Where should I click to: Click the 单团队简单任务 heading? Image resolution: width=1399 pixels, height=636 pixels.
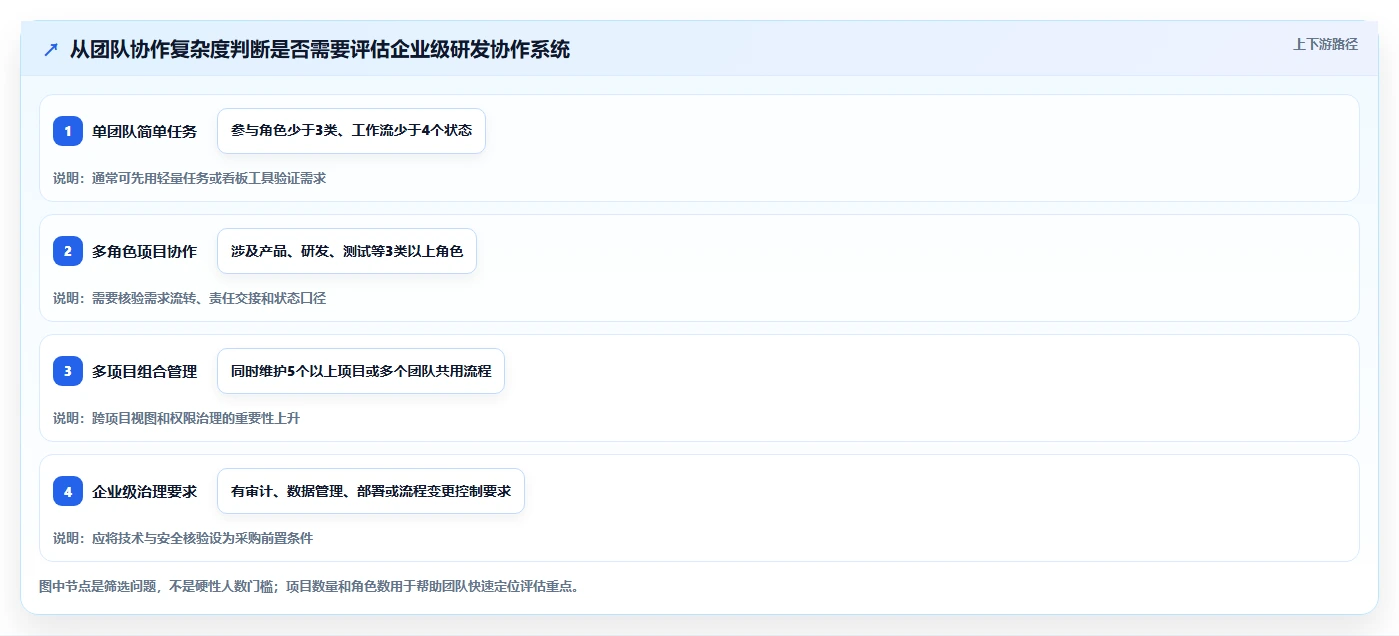[x=144, y=131]
